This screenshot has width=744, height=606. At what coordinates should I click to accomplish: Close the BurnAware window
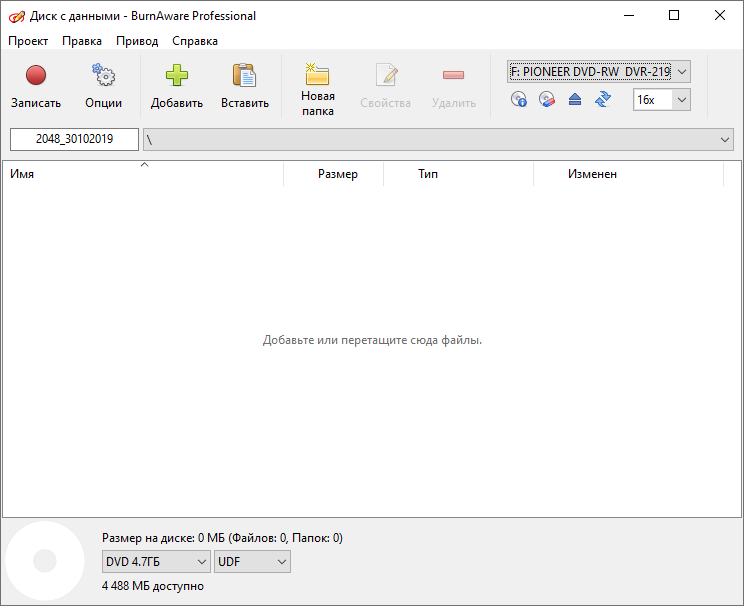[720, 16]
